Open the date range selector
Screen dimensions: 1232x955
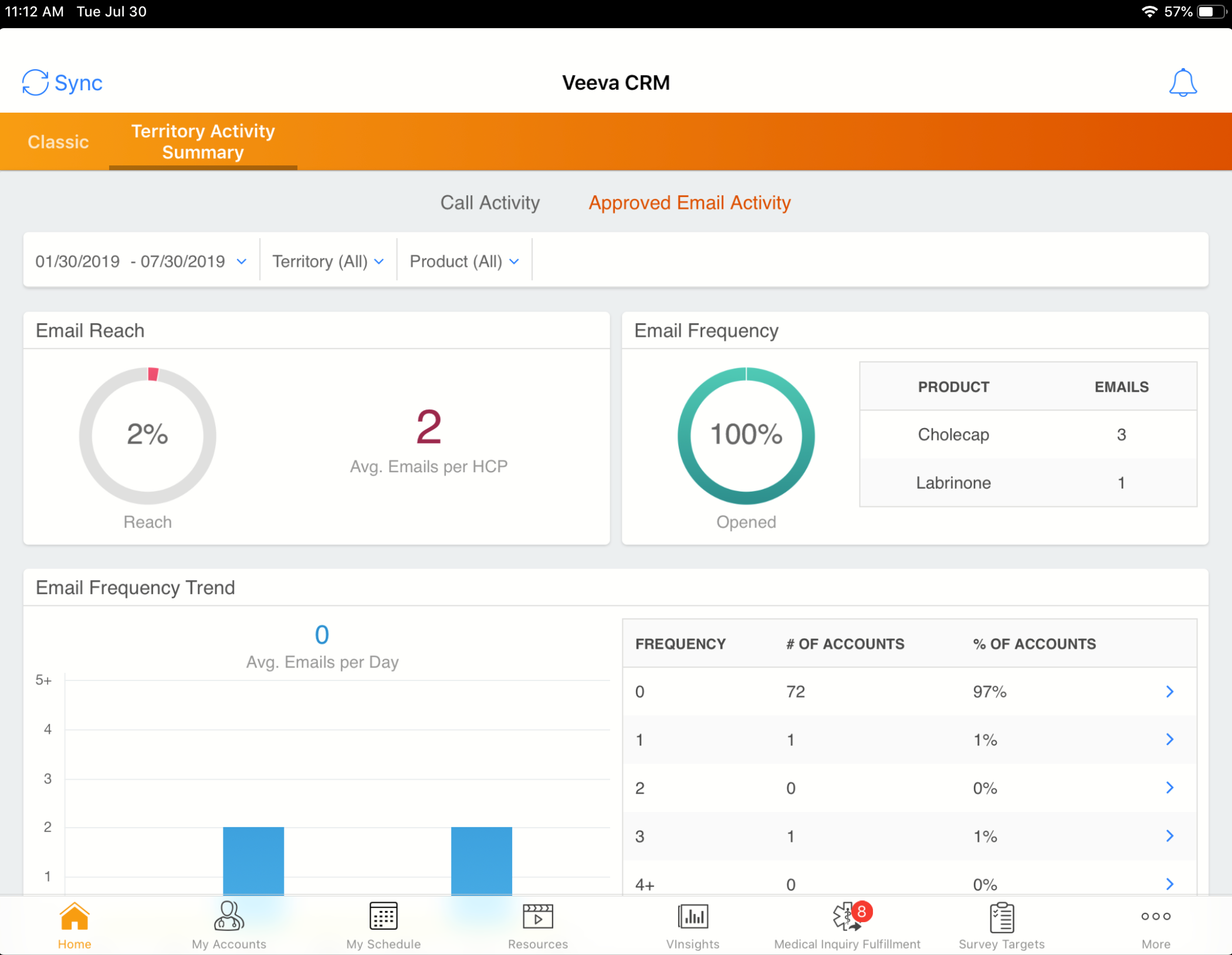point(140,260)
